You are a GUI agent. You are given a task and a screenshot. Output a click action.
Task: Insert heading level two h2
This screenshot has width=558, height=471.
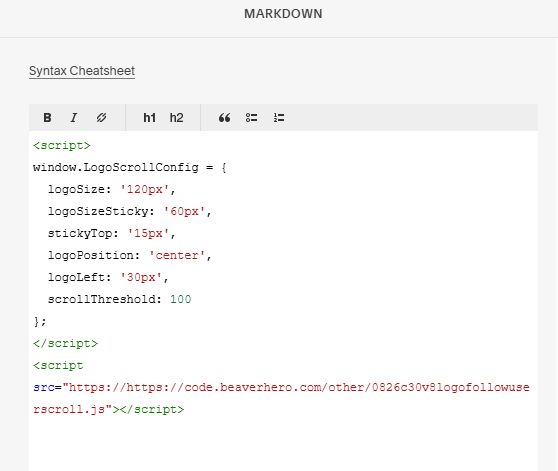tap(177, 118)
